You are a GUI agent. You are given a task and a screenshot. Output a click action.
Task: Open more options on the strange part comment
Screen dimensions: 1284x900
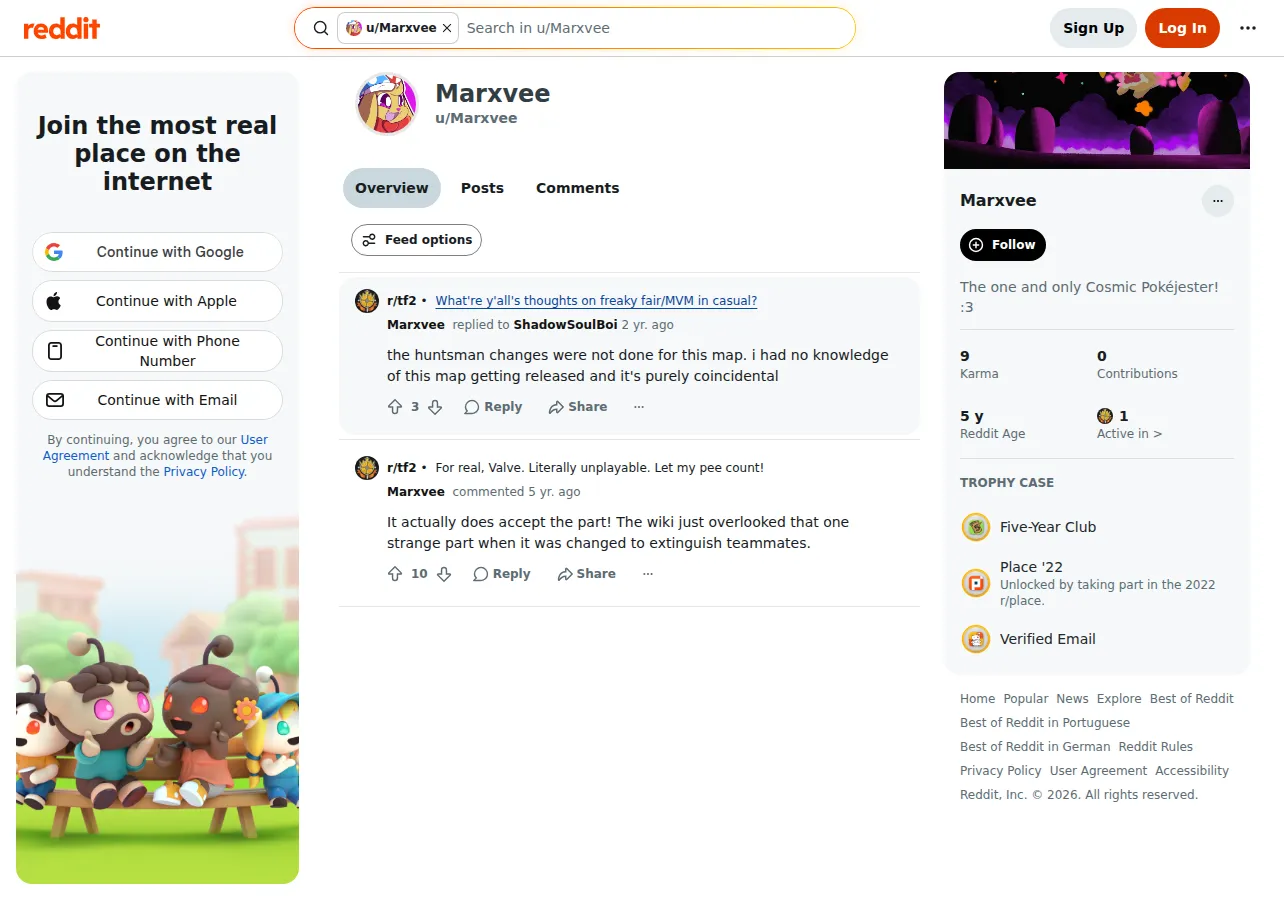(x=648, y=574)
